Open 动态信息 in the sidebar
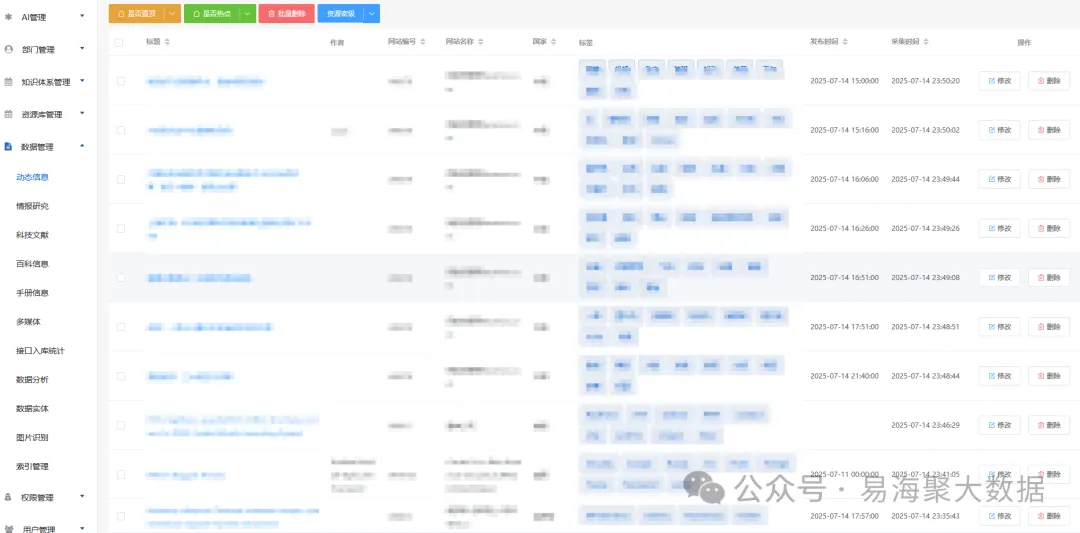 32,177
